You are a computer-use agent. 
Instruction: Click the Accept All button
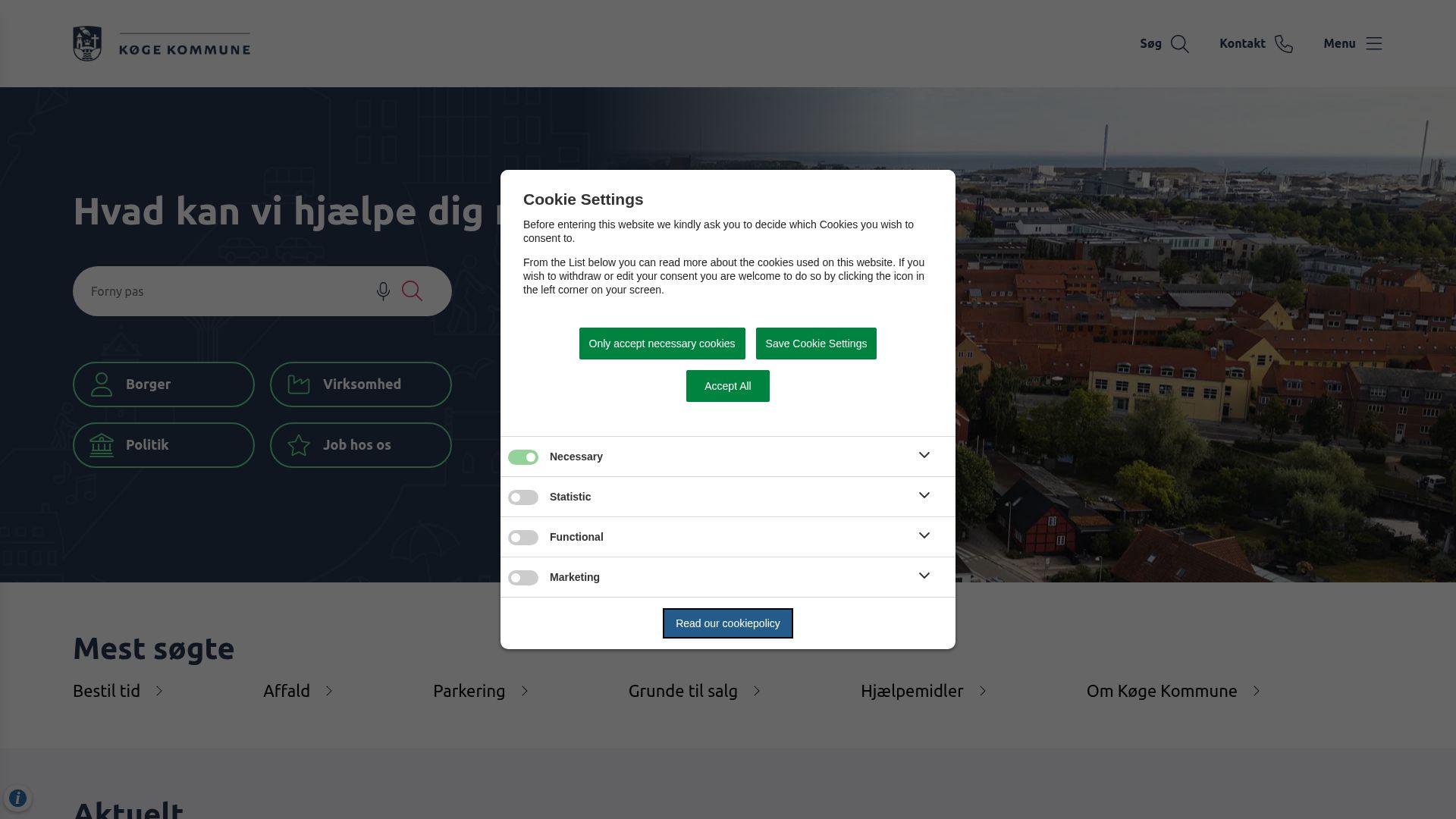coord(727,386)
